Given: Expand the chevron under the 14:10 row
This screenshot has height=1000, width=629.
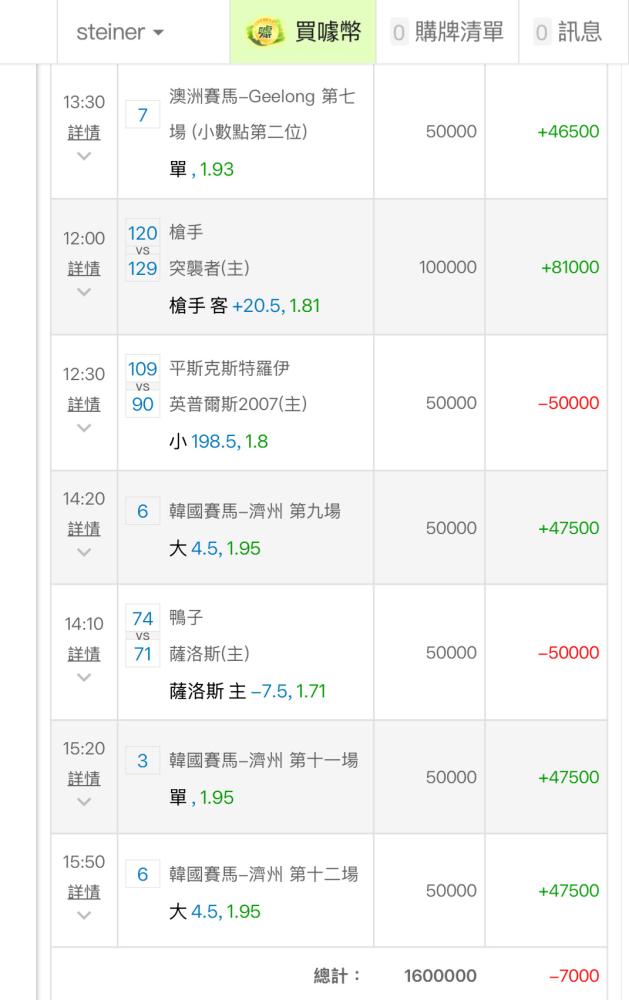Looking at the screenshot, I should [x=84, y=677].
